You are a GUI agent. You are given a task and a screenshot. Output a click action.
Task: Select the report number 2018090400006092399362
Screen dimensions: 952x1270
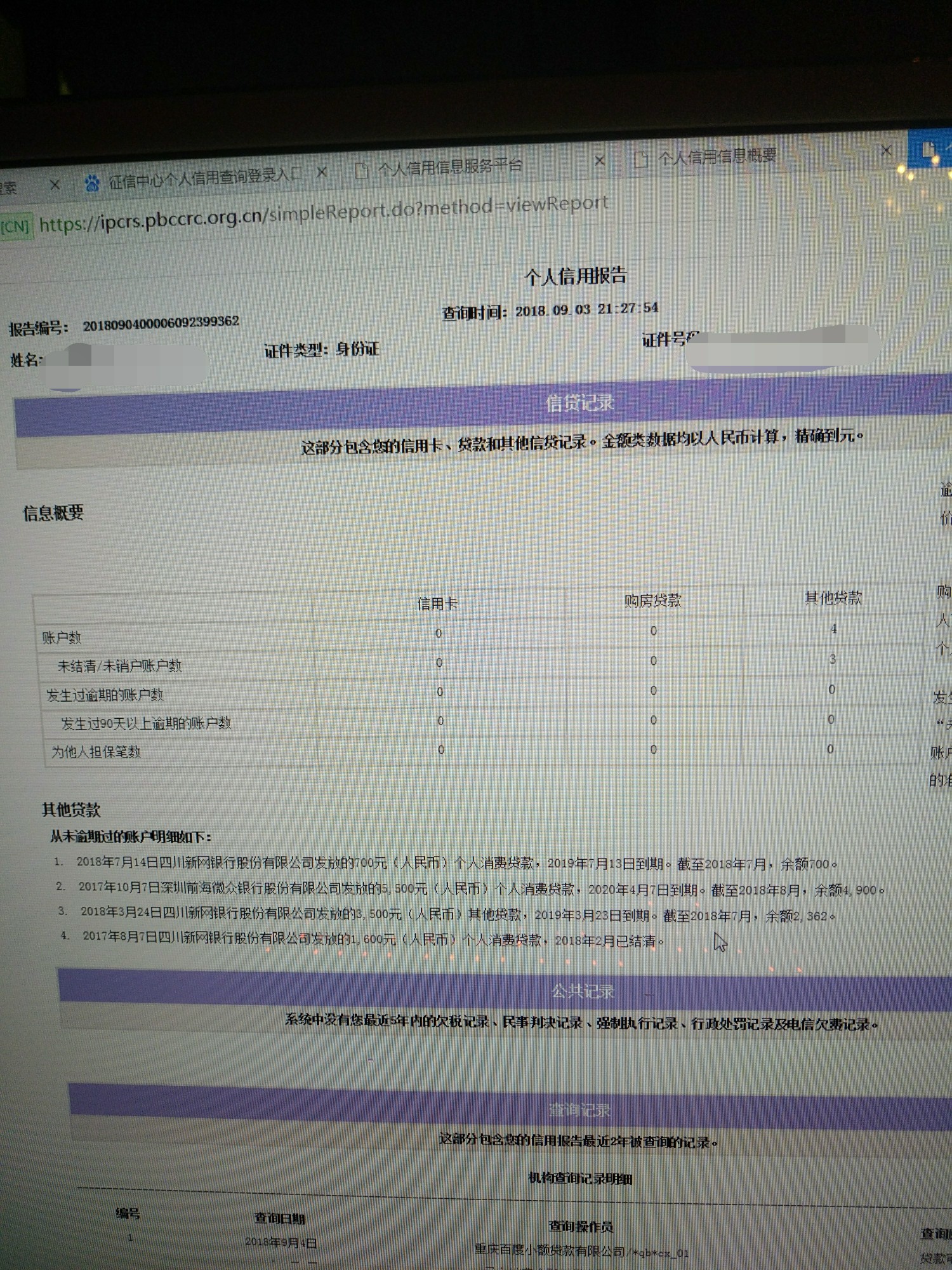pyautogui.click(x=161, y=324)
